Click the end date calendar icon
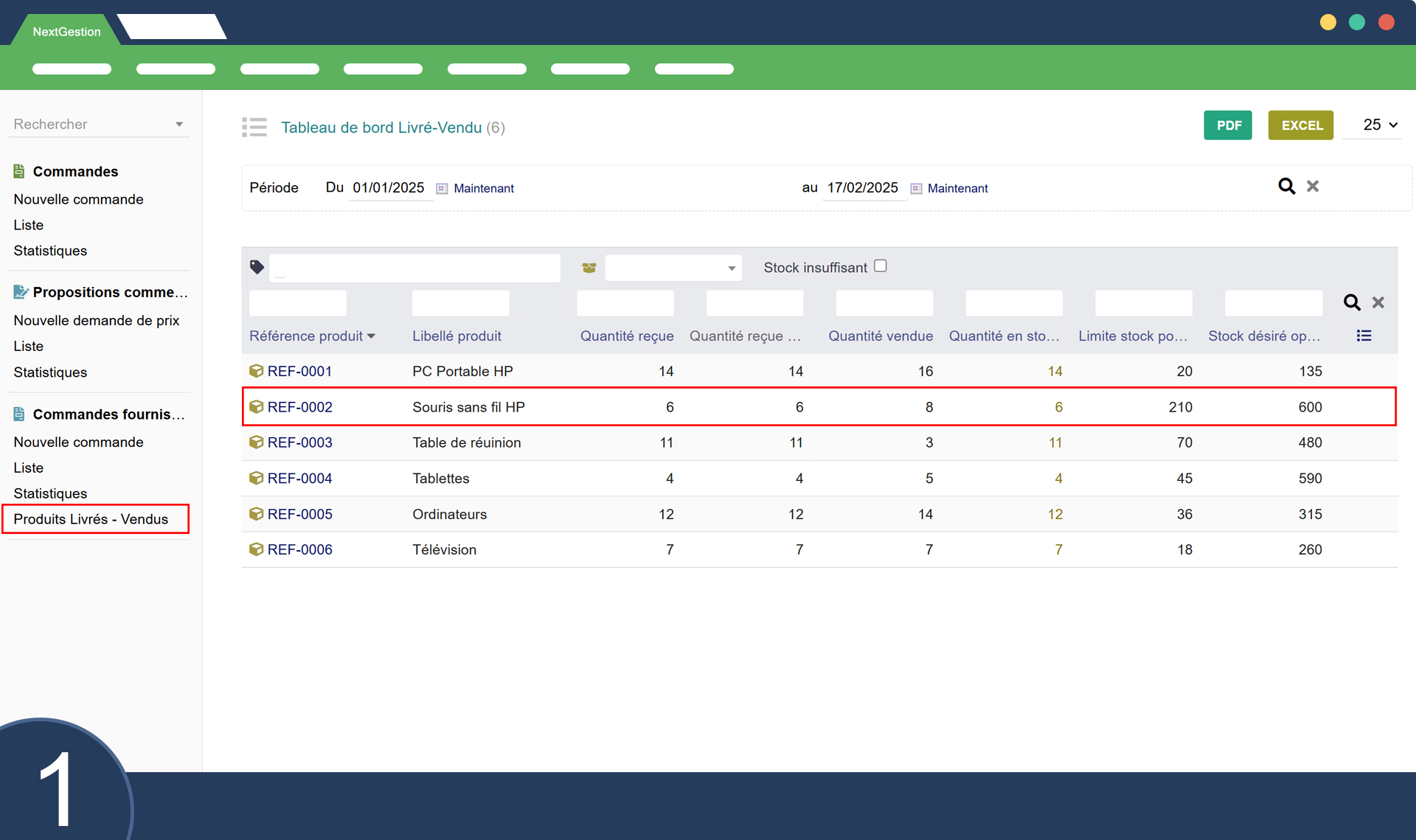Image resolution: width=1416 pixels, height=840 pixels. [916, 189]
